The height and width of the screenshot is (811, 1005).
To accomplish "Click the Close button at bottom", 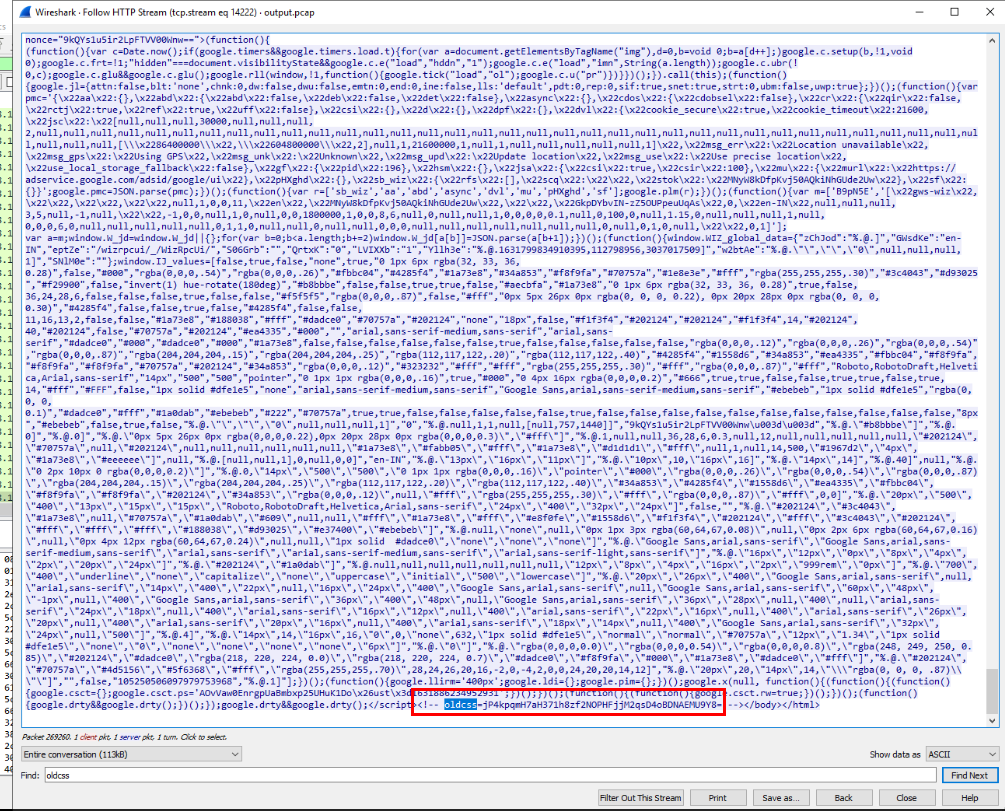I will click(906, 798).
